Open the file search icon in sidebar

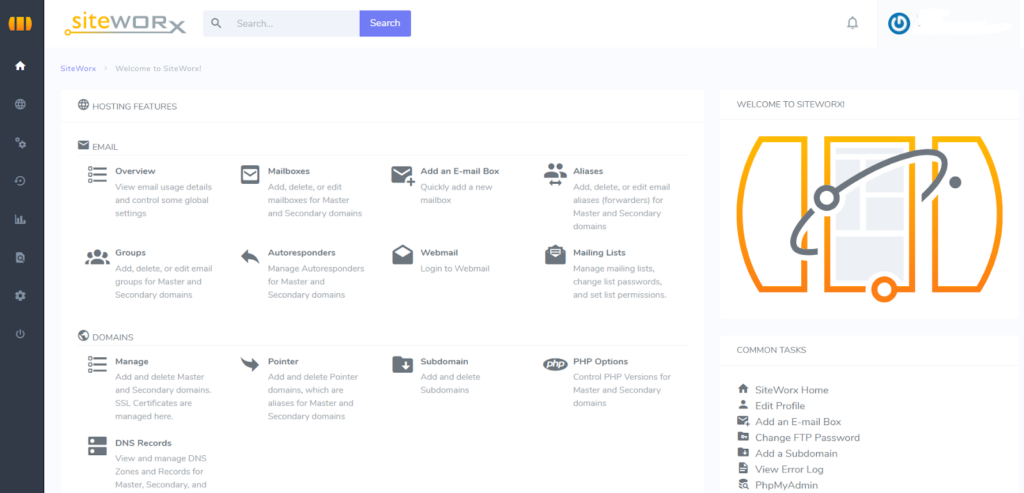click(x=20, y=257)
